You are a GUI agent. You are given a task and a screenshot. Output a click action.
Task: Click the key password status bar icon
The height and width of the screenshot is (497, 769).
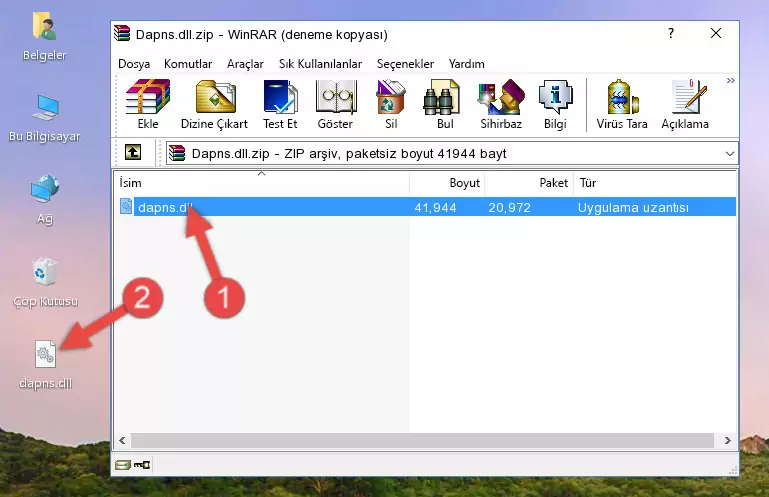pos(142,464)
